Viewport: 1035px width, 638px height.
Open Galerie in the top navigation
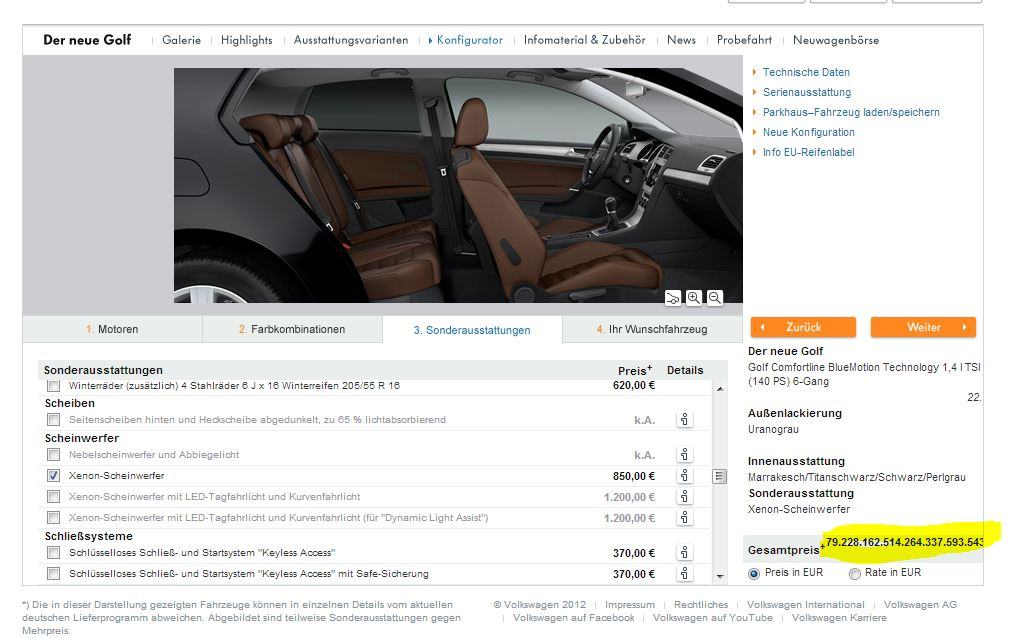[x=182, y=40]
